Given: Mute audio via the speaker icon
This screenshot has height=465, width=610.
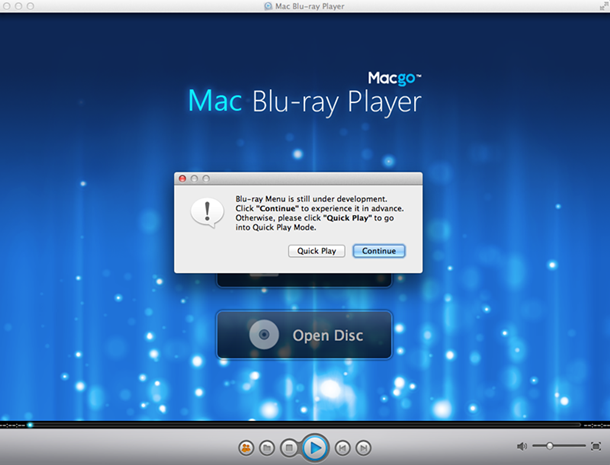Looking at the screenshot, I should coord(522,446).
